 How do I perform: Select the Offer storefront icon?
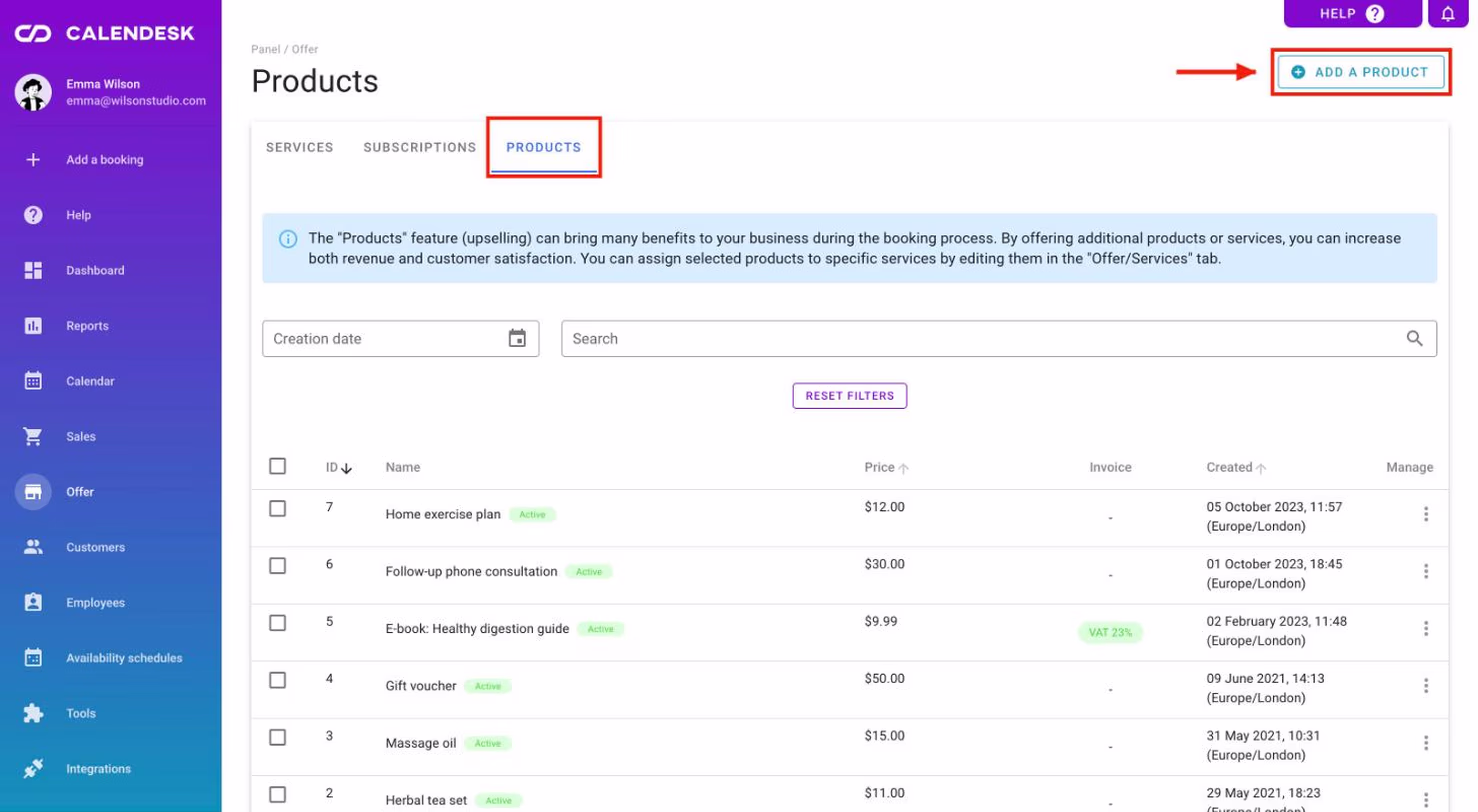pos(33,492)
